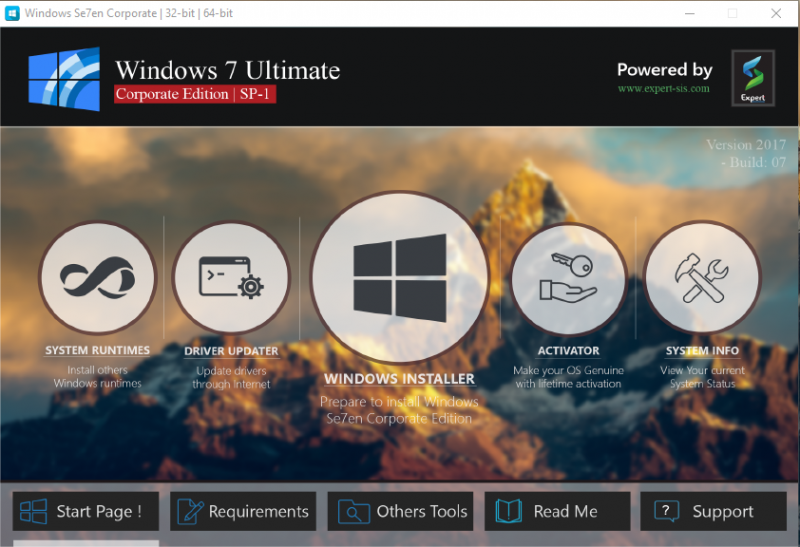Launch the Driver Updater terminal-gear icon

pos(231,278)
